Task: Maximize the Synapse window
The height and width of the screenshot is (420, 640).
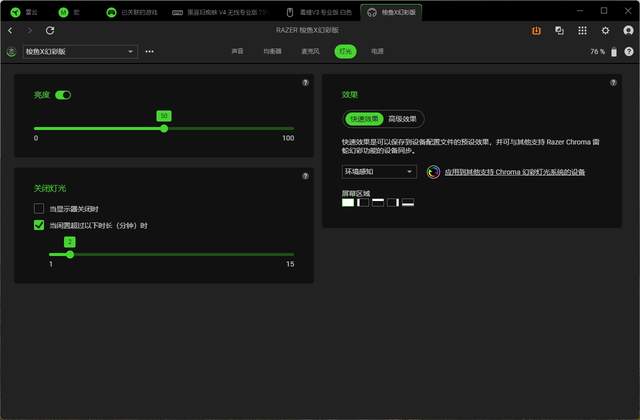Action: click(604, 11)
